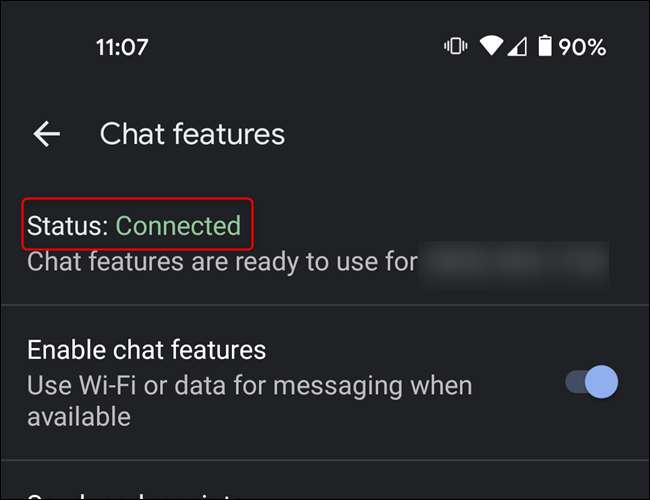This screenshot has height=500, width=650.
Task: Tap the word 'available' under Enable chat features
Action: 79,417
